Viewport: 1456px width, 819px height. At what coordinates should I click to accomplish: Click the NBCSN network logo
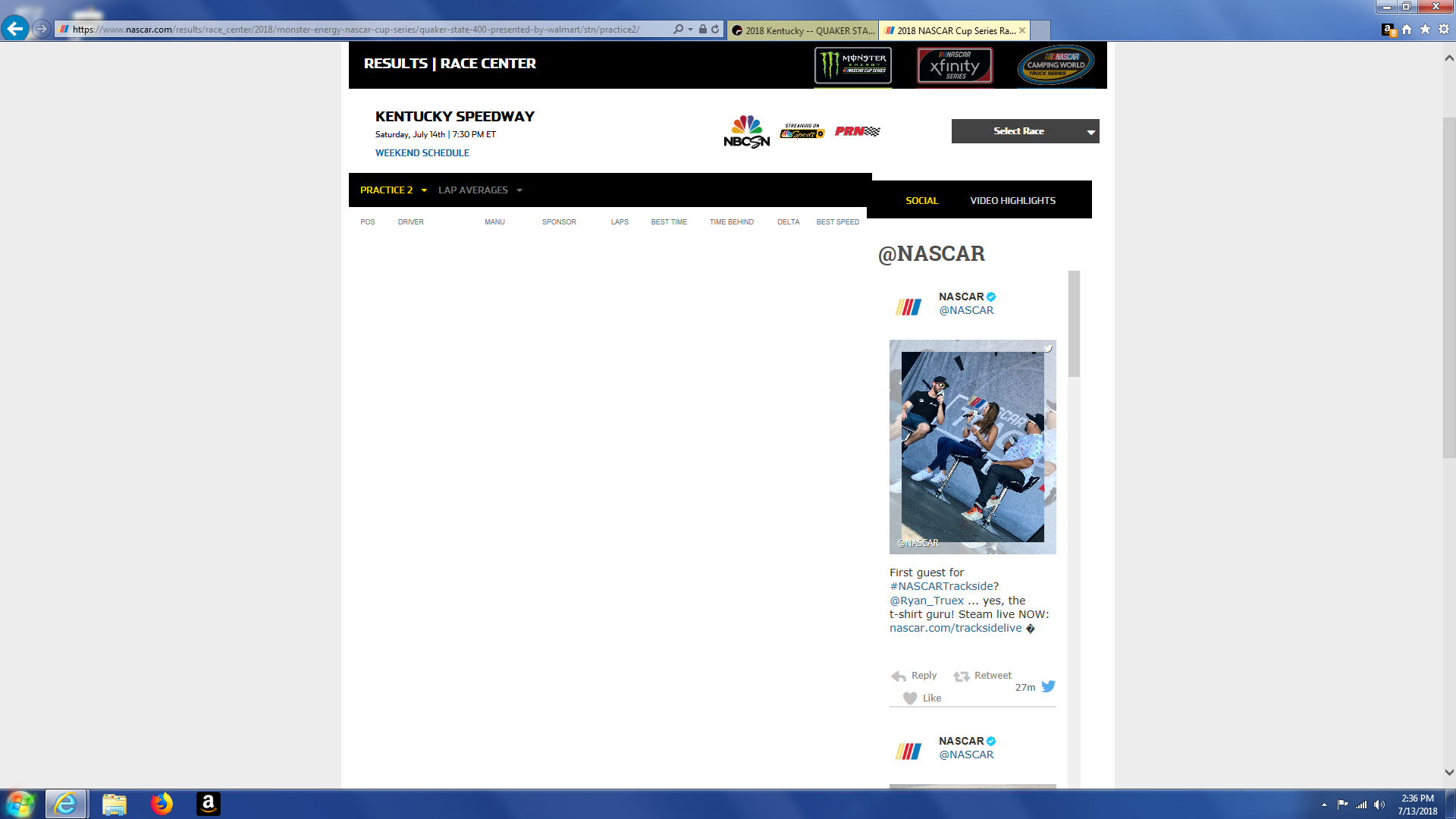point(746,132)
